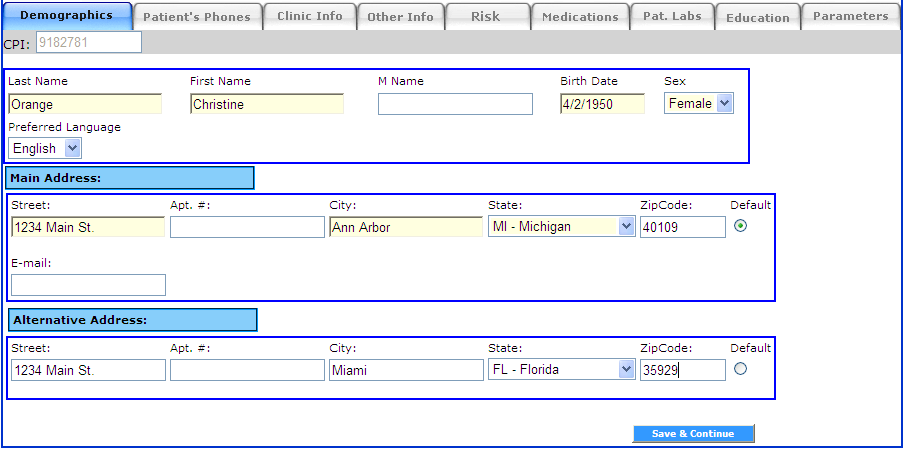Open the Clinic Info tab

coord(309,16)
